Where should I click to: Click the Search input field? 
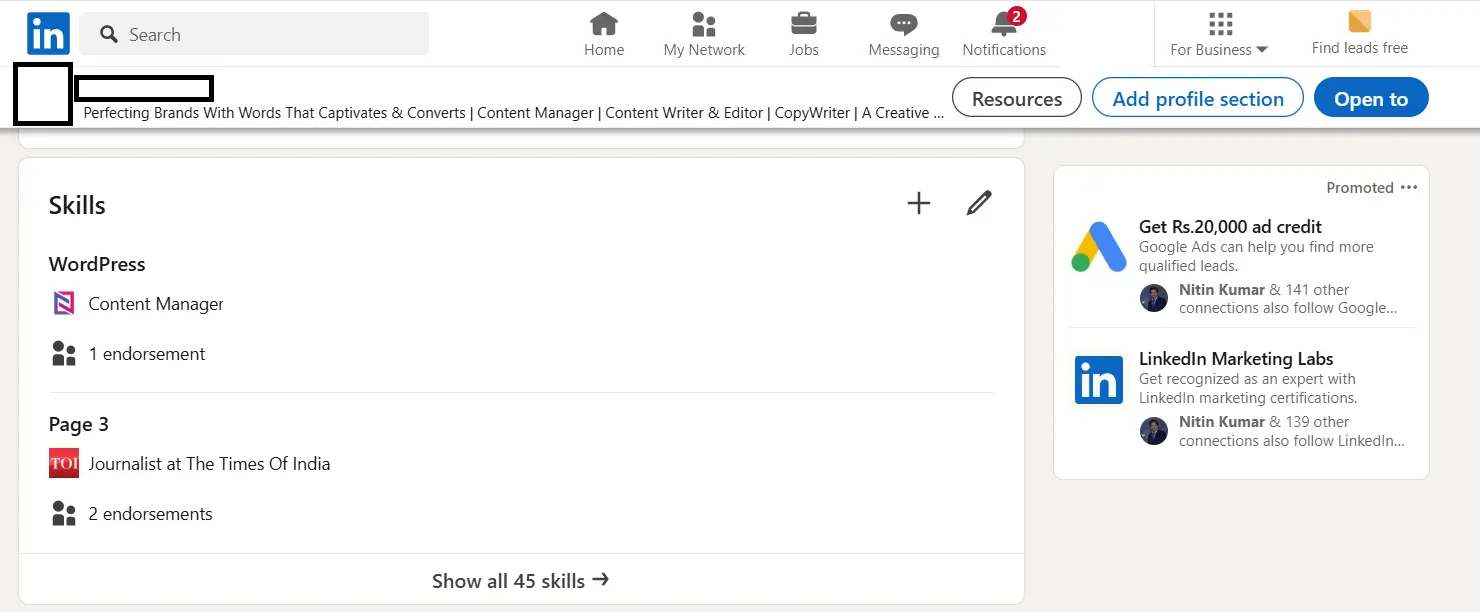tap(254, 33)
